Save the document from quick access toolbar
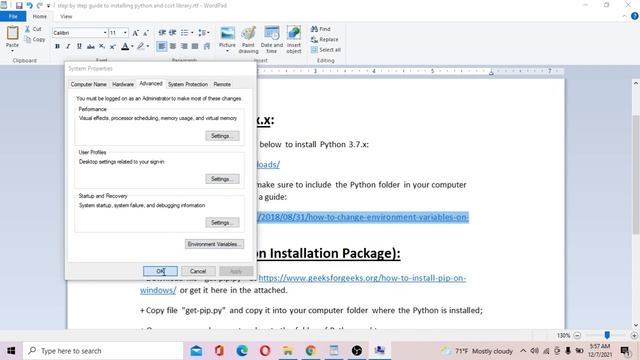 coord(19,5)
